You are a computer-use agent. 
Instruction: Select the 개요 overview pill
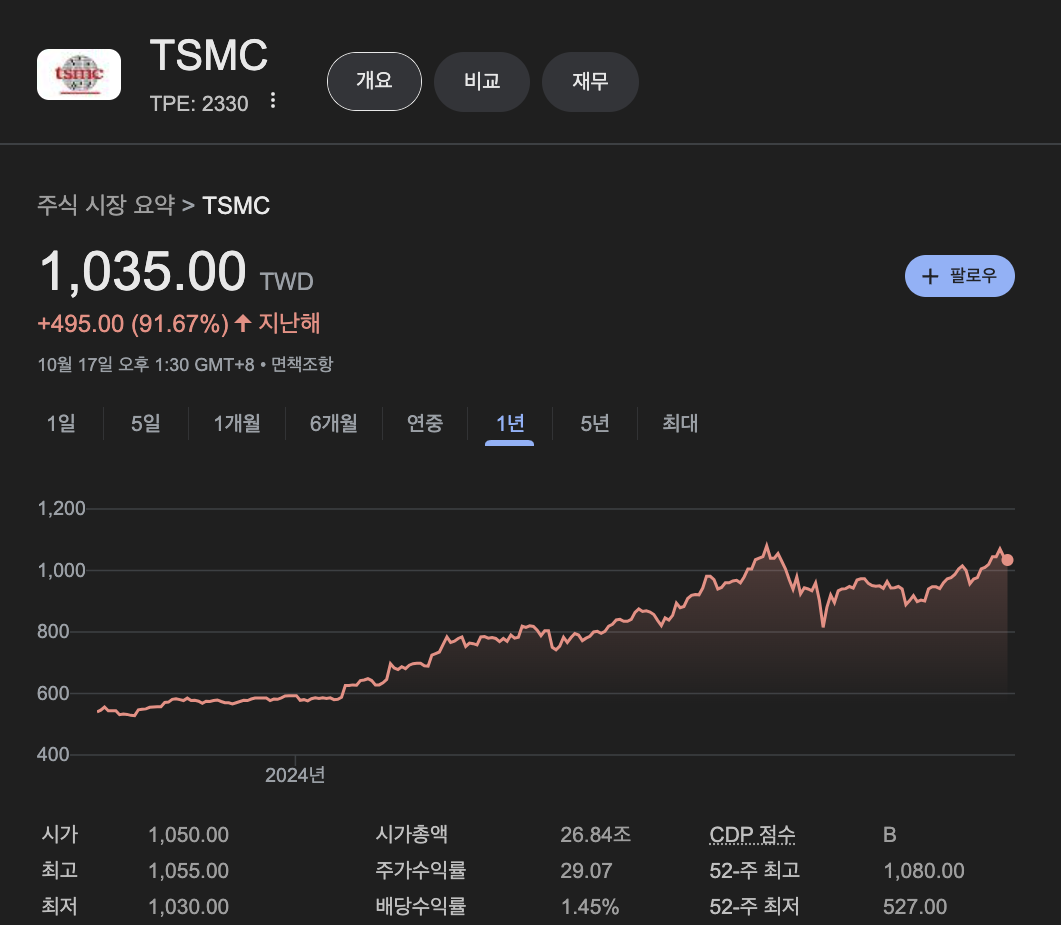374,81
